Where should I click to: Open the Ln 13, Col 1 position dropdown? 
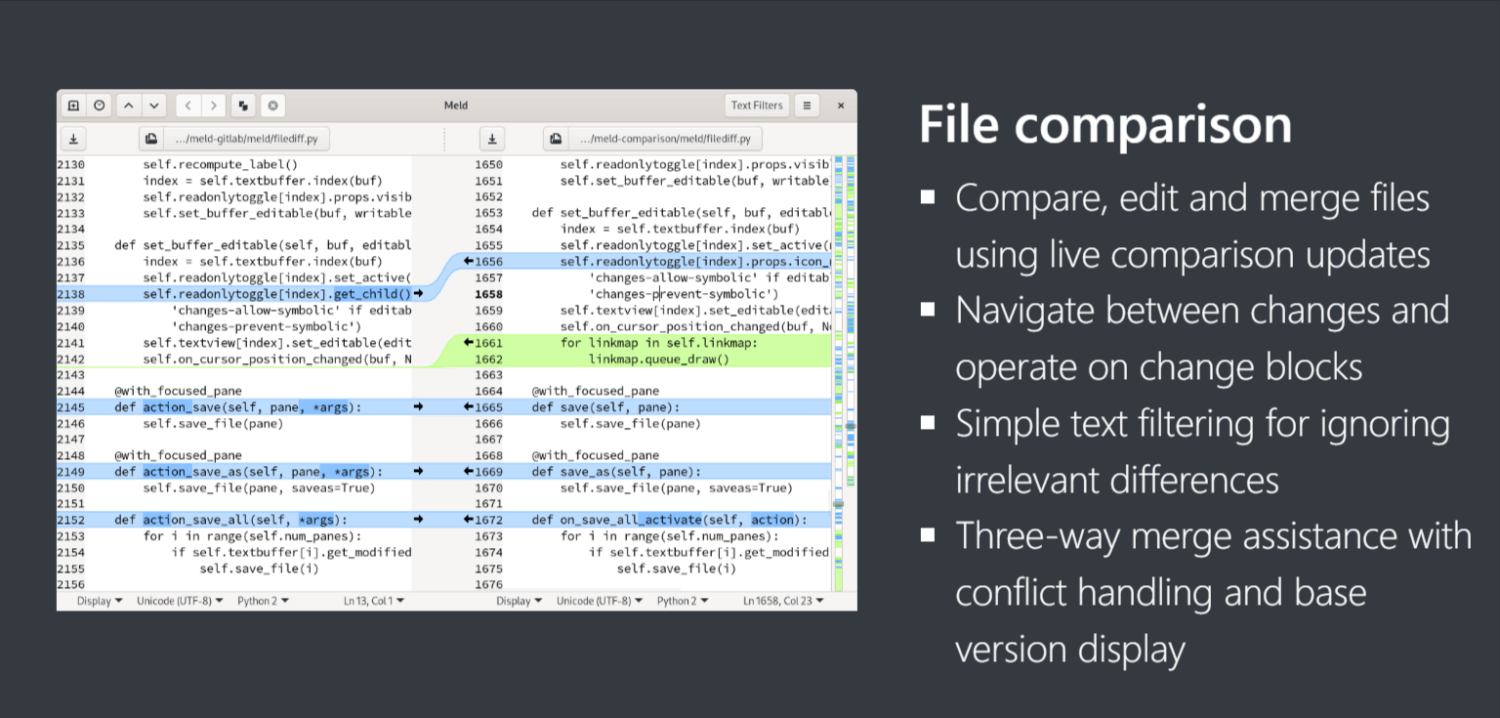[374, 601]
